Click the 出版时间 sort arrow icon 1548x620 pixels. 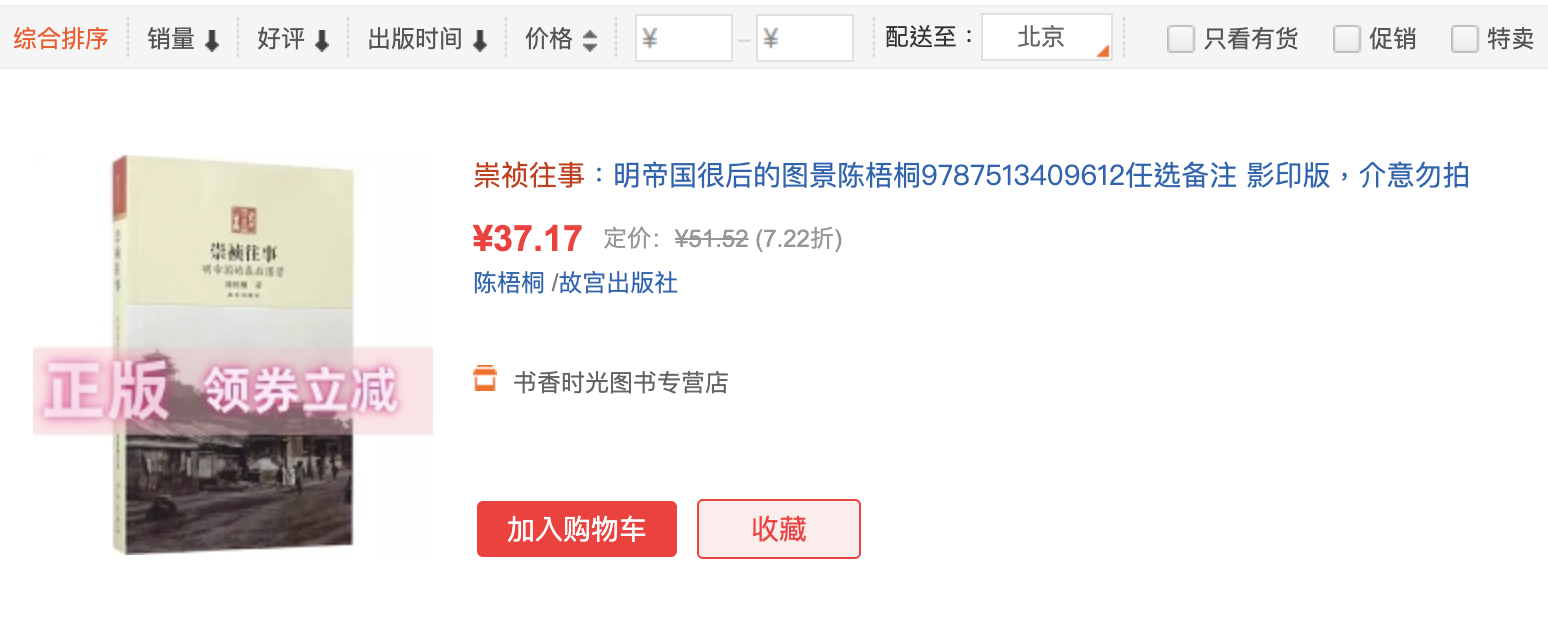coord(479,40)
